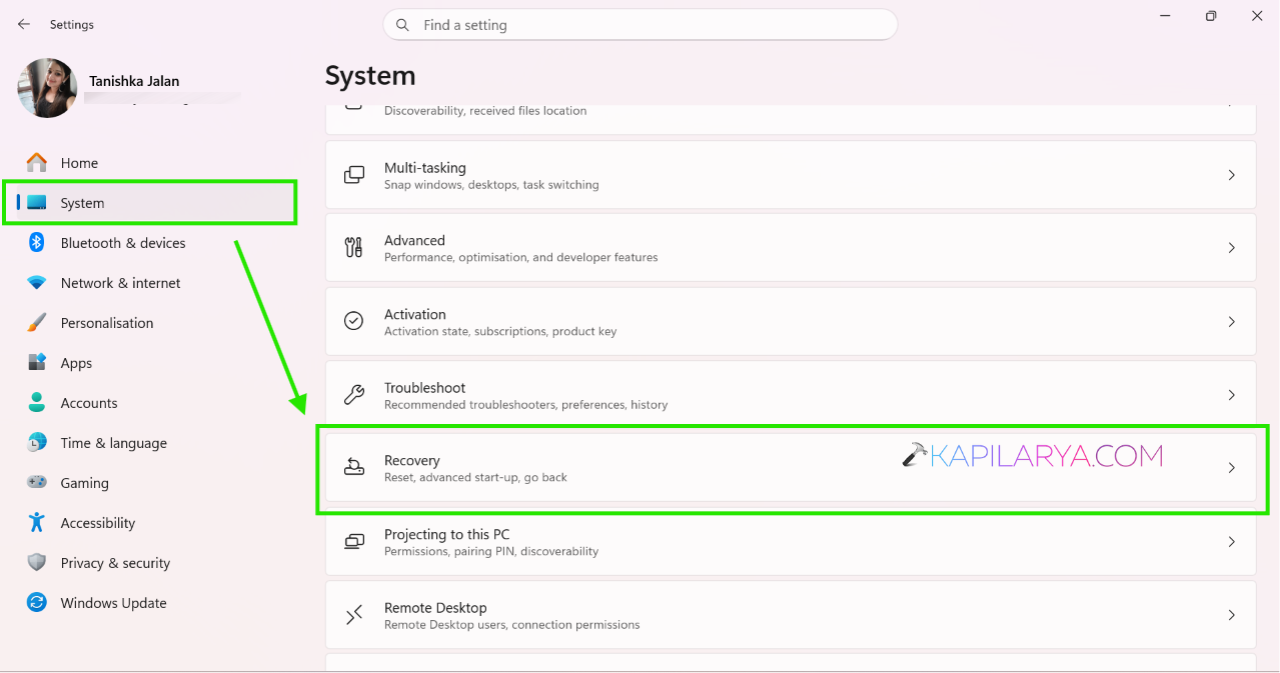The width and height of the screenshot is (1280, 673).
Task: Click the Home house icon
Action: pos(37,162)
